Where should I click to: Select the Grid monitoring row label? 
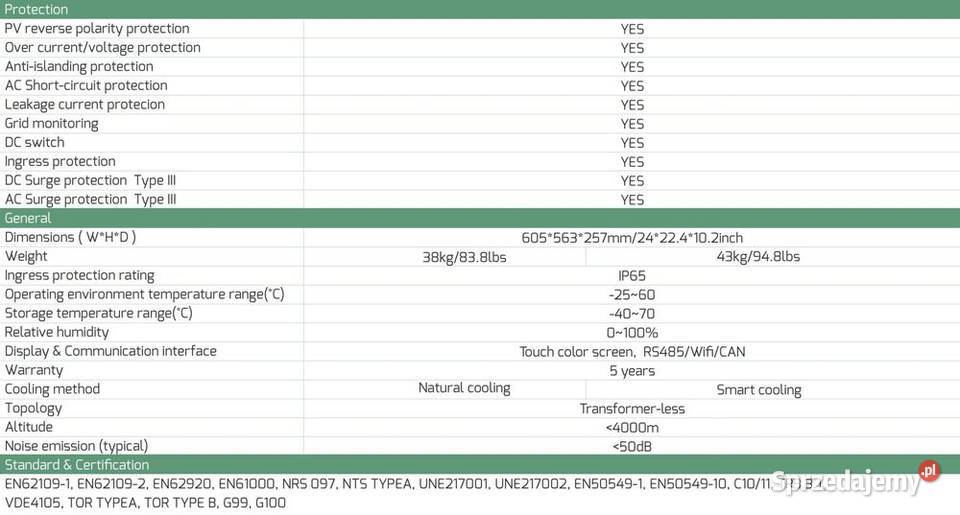pos(52,124)
